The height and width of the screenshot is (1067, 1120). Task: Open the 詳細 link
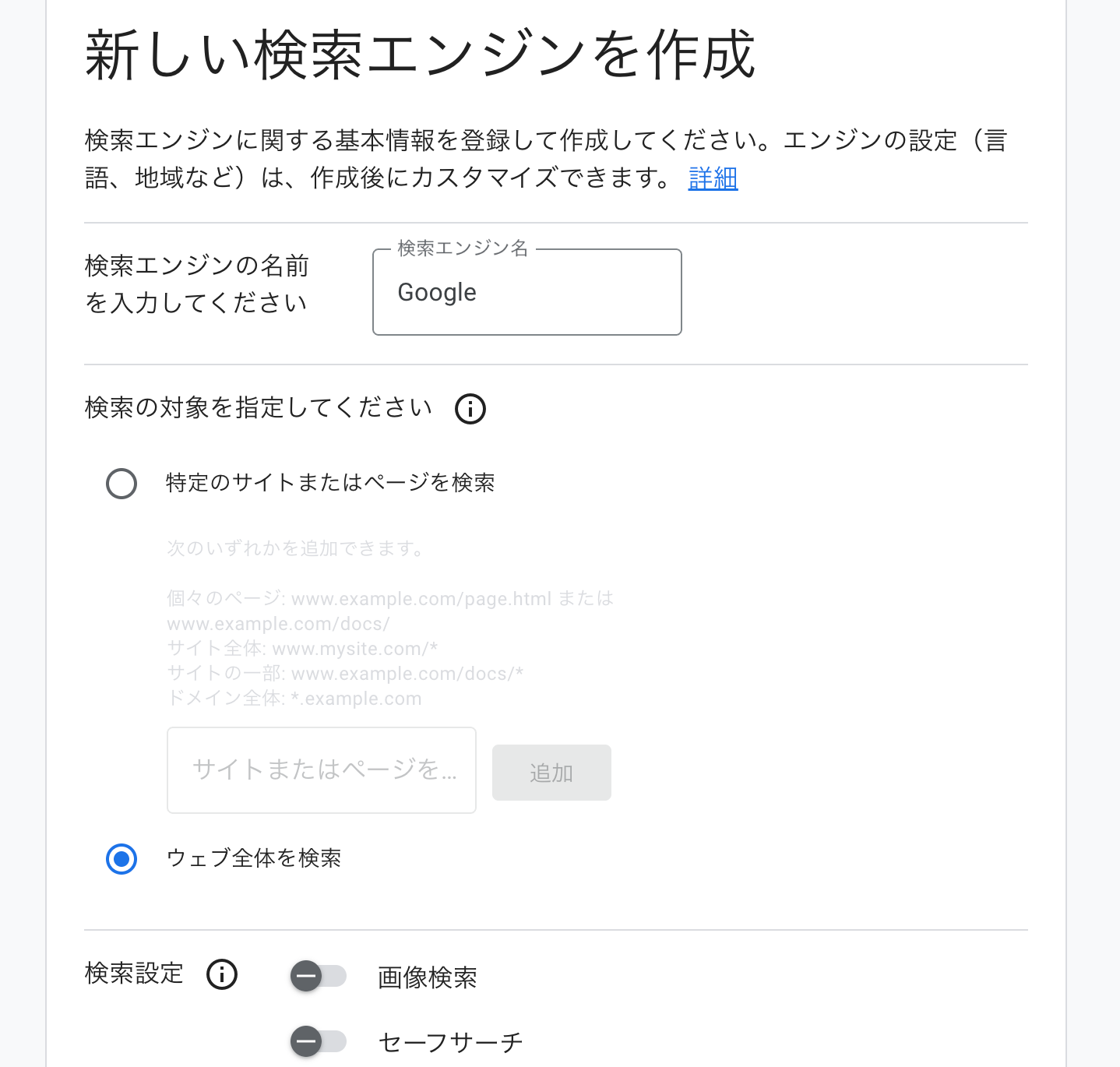coord(713,178)
